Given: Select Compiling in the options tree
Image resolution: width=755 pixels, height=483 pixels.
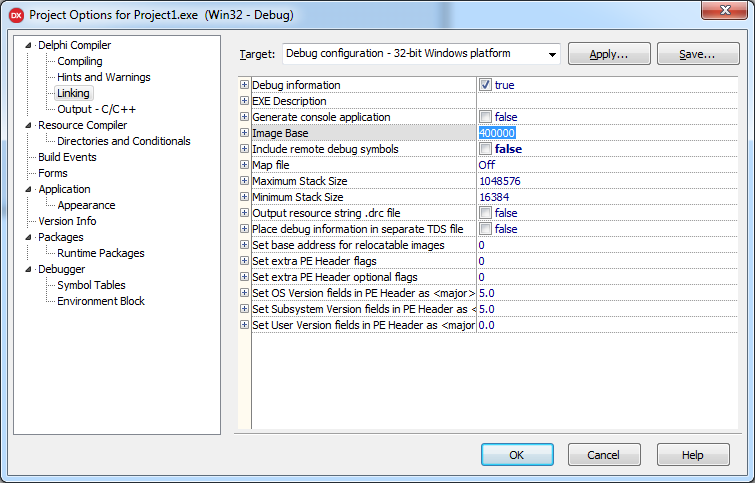Looking at the screenshot, I should [x=80, y=61].
